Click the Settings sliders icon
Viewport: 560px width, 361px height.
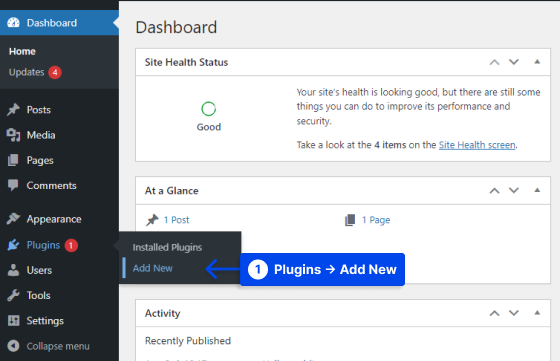click(14, 320)
